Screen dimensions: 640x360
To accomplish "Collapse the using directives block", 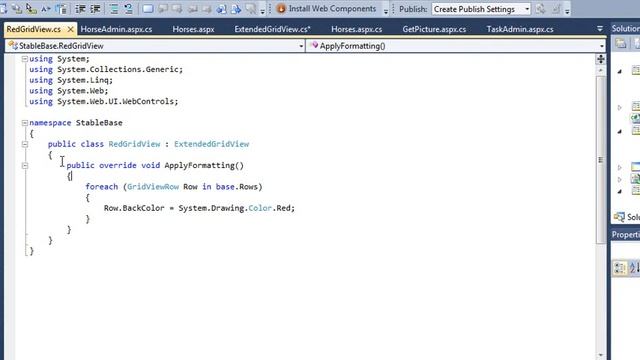I will pyautogui.click(x=24, y=59).
